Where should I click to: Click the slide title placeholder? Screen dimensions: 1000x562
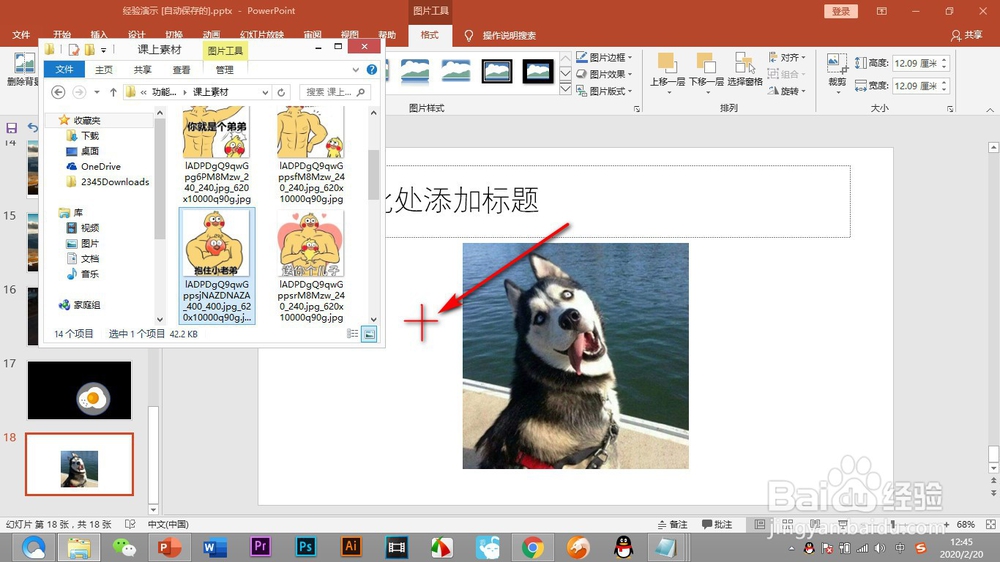617,201
